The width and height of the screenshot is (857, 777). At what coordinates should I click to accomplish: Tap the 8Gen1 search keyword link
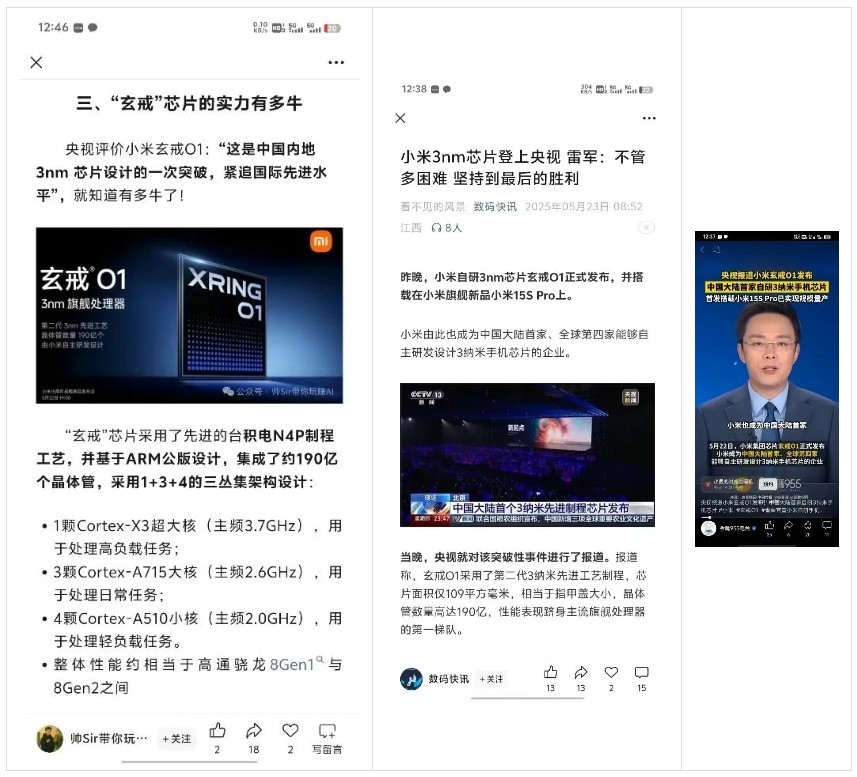(x=296, y=664)
